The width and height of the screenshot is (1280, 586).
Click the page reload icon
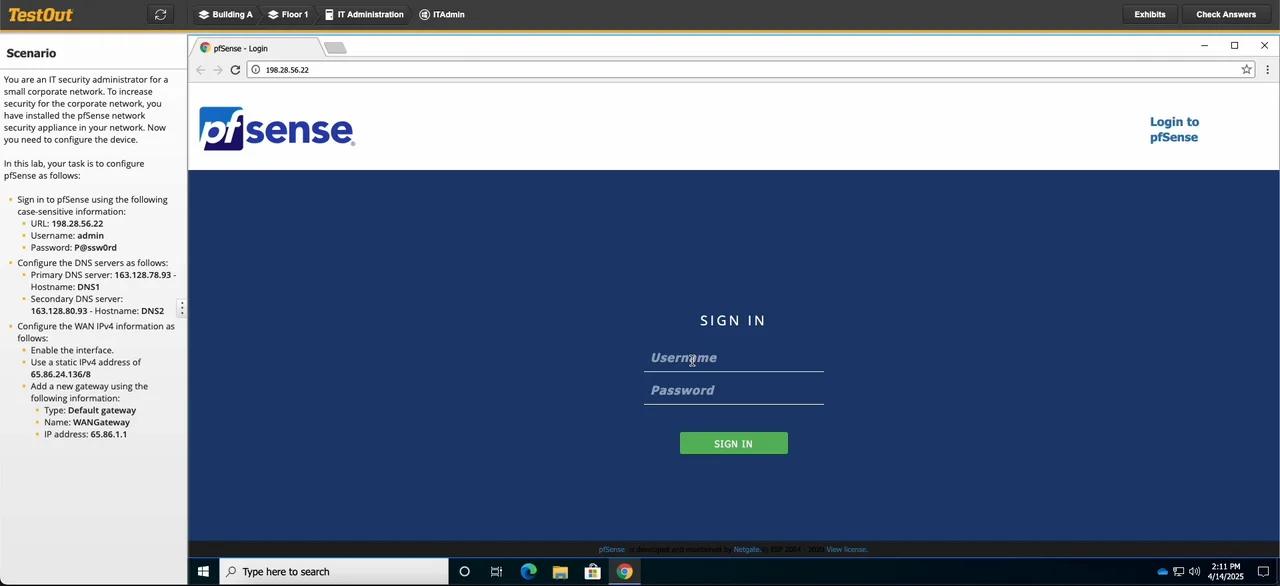click(x=236, y=69)
